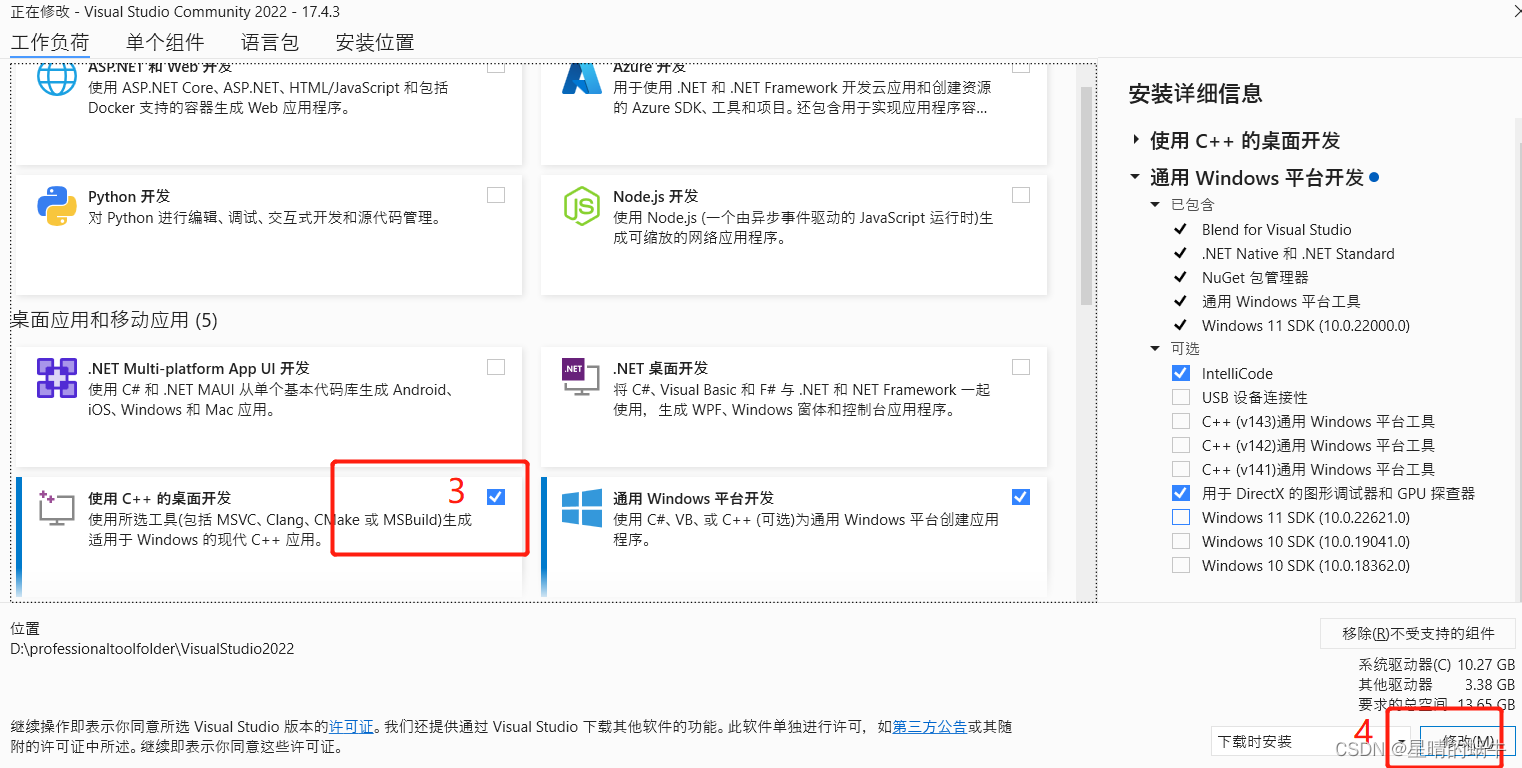Go to the 语言包 tab
Viewport: 1522px width, 768px height.
tap(270, 43)
